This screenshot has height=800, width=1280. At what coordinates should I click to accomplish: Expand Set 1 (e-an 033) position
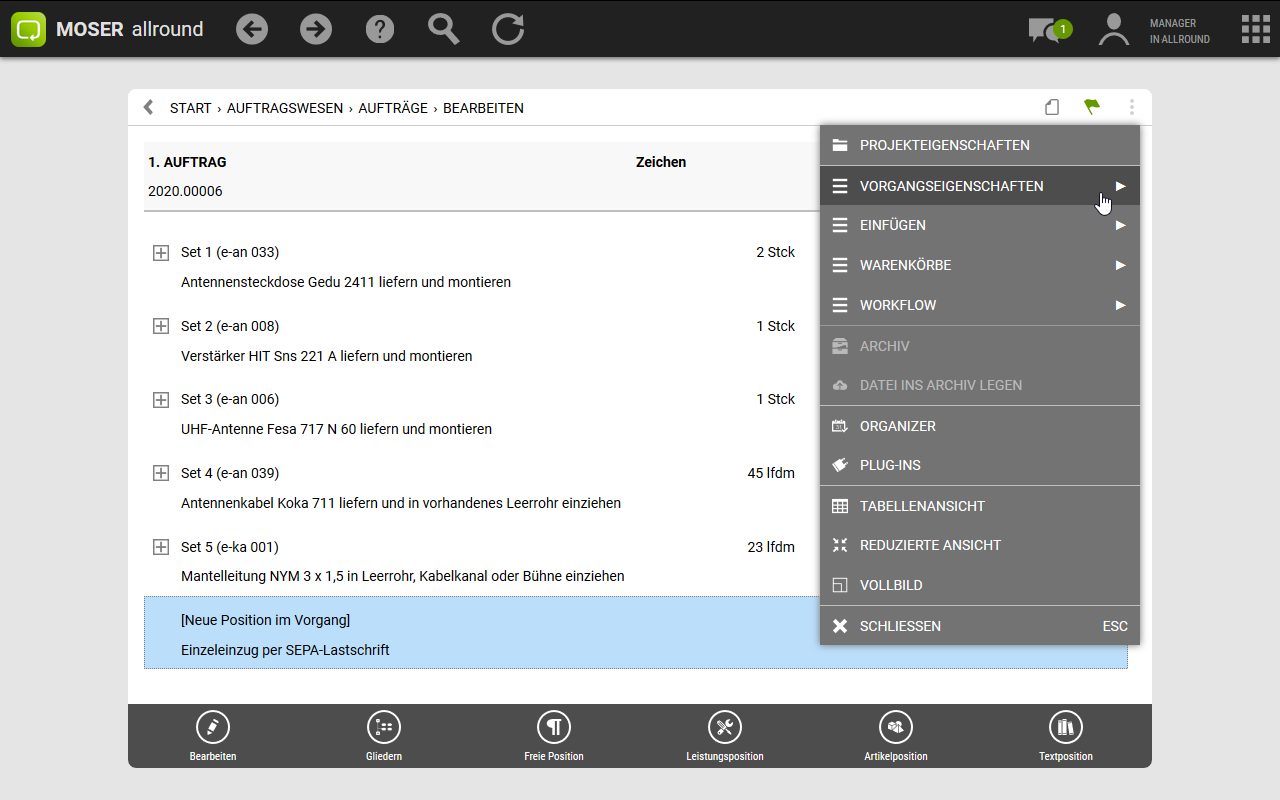point(160,253)
